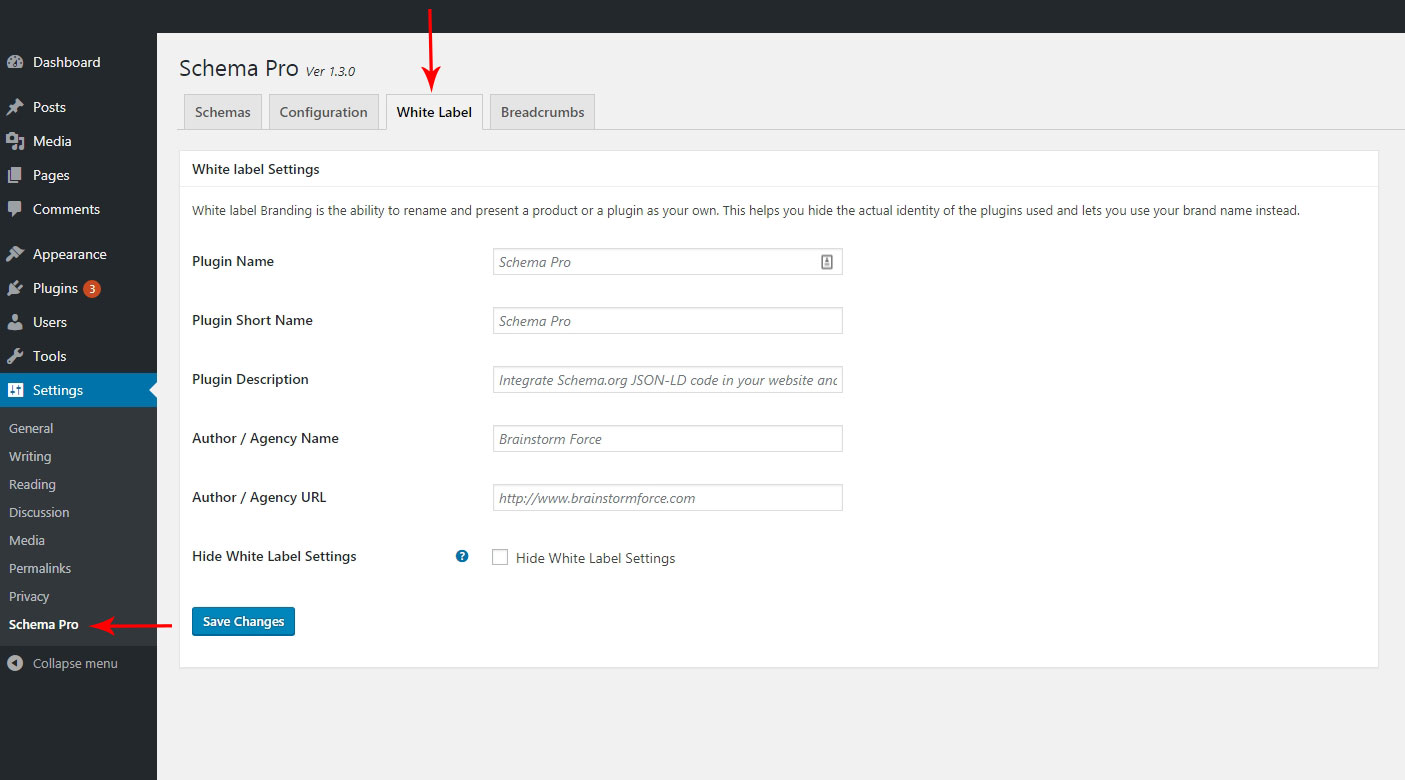The width and height of the screenshot is (1405, 780).
Task: Click the Appearance paintbrush icon
Action: pos(15,254)
